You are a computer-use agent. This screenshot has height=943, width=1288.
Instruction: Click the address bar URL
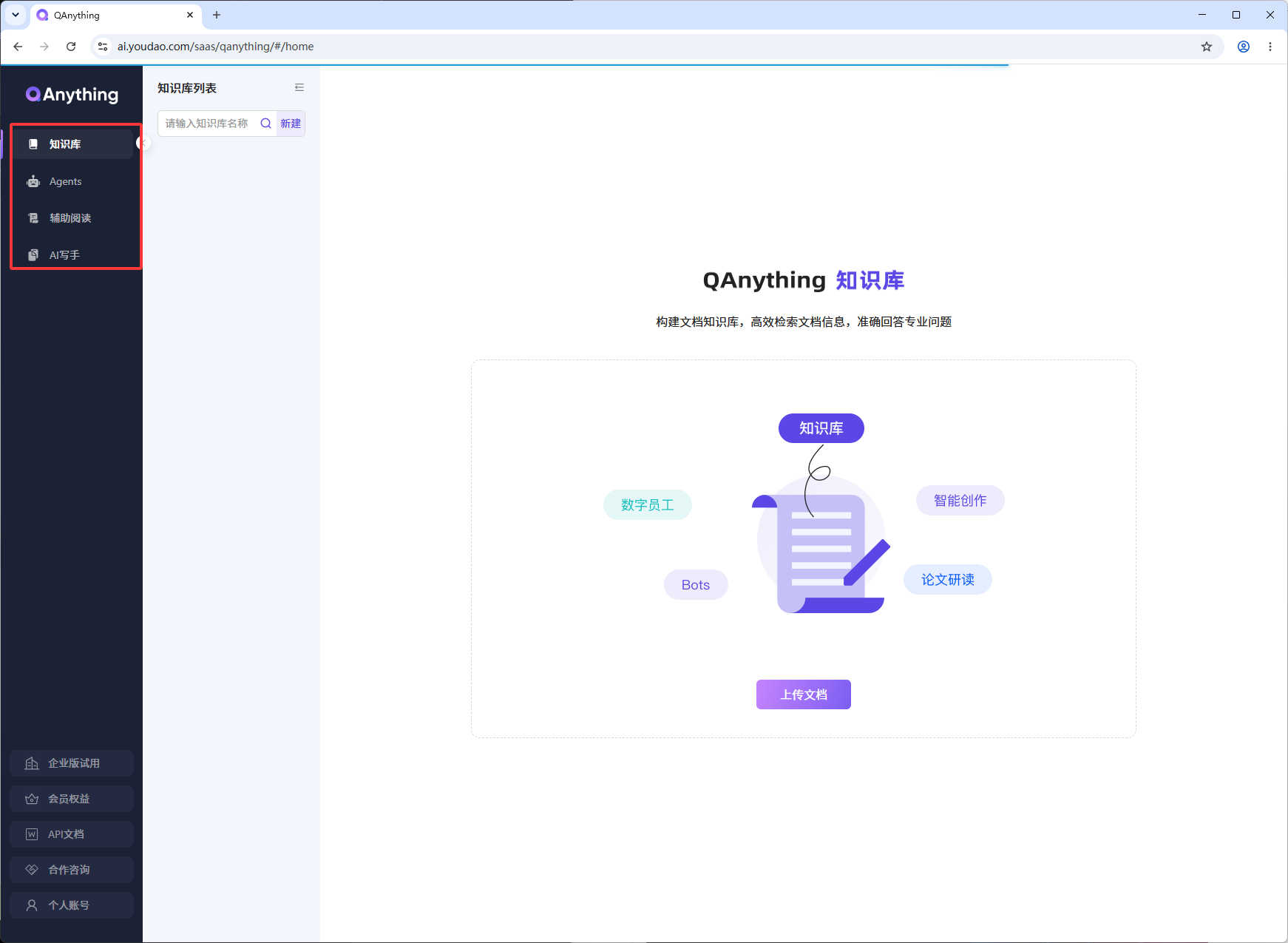point(215,47)
